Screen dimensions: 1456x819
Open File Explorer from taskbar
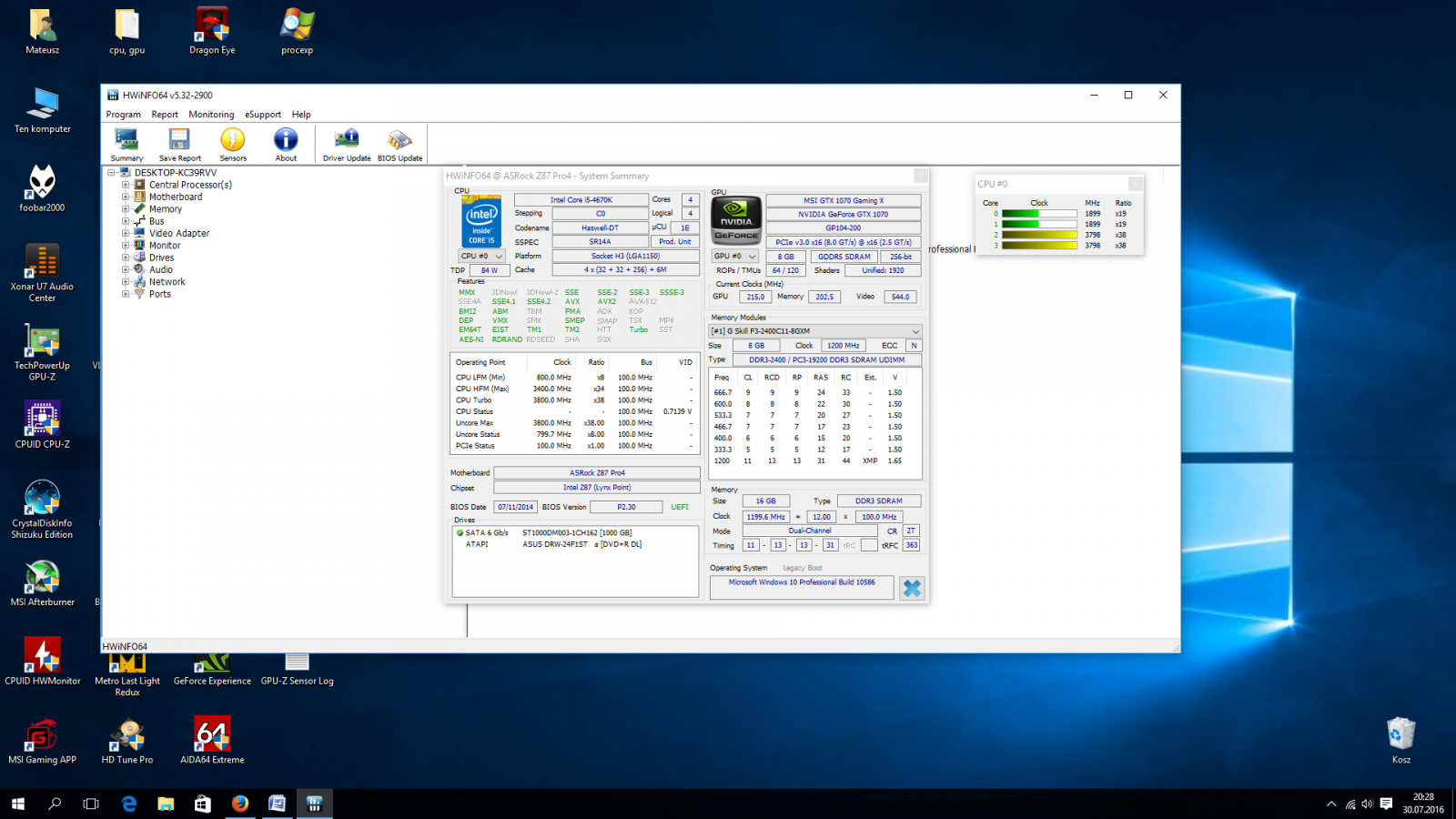click(x=166, y=804)
